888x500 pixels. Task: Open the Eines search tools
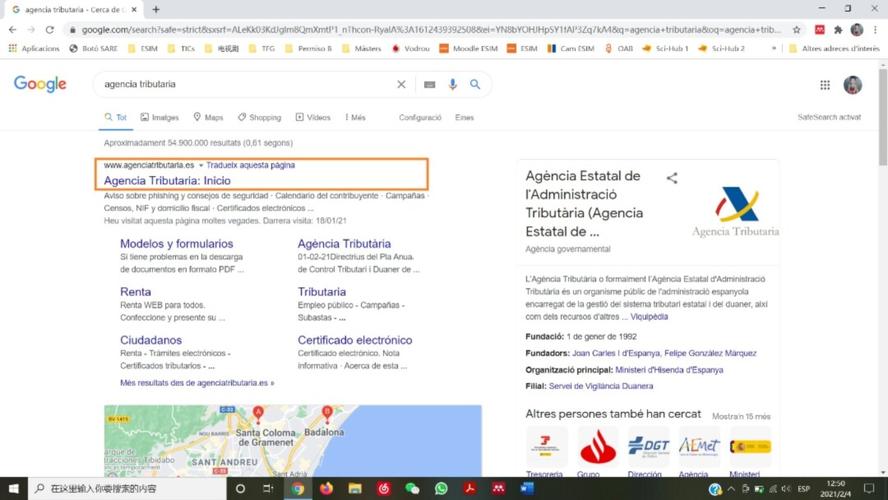click(x=464, y=117)
